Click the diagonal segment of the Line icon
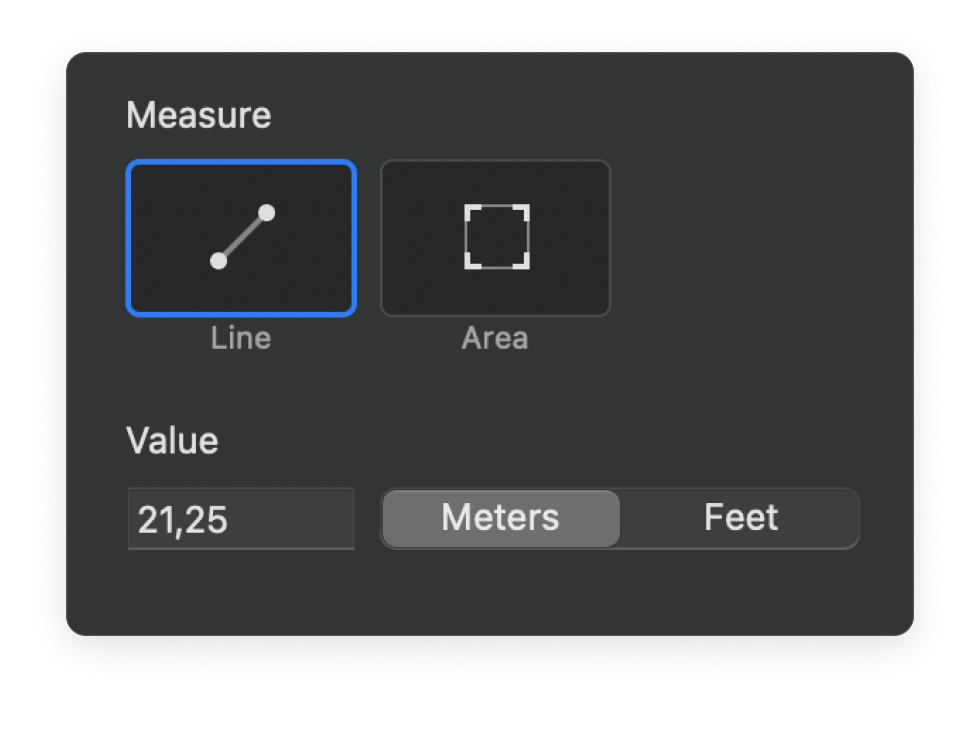 [x=243, y=237]
